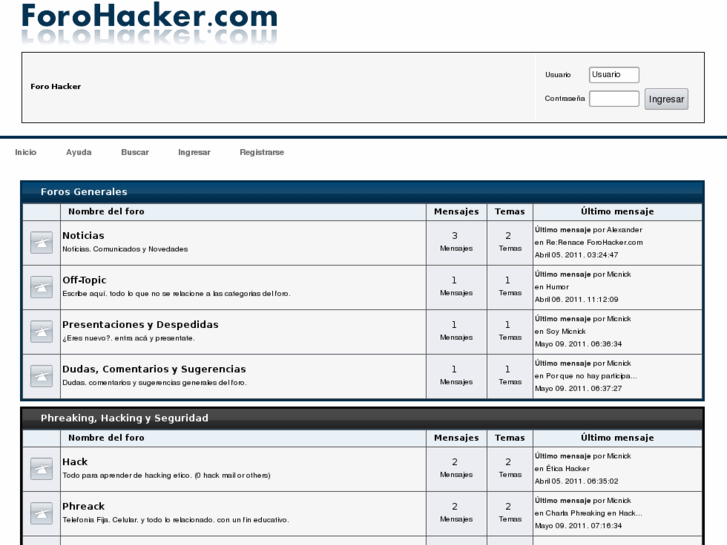Click the '3 Mensajes' count for Noticias

pos(456,242)
